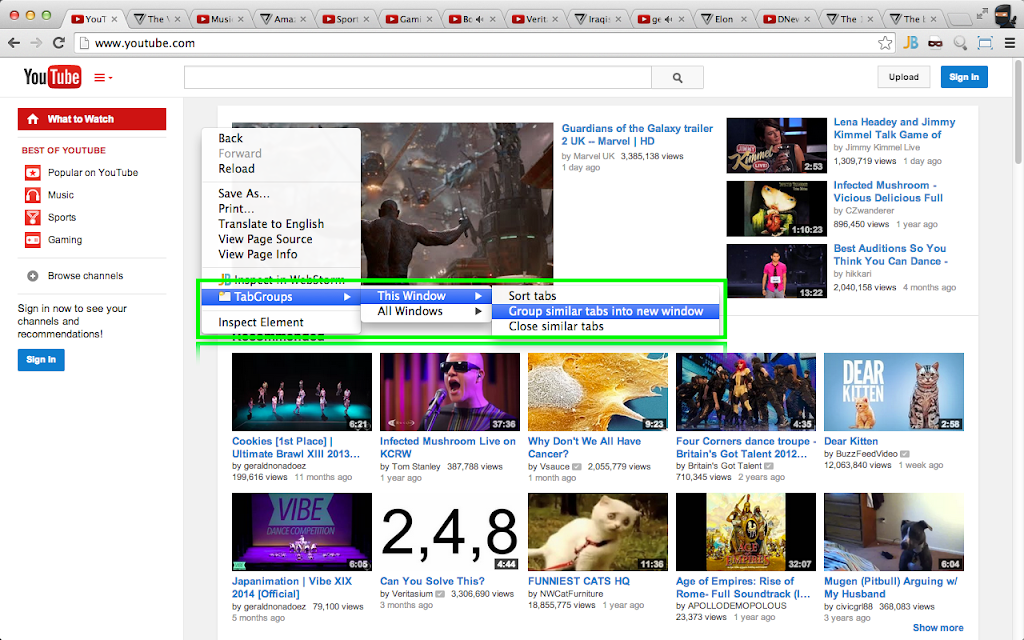Open Four Corners dance troupe video link
This screenshot has height=640, width=1024.
coord(746,447)
